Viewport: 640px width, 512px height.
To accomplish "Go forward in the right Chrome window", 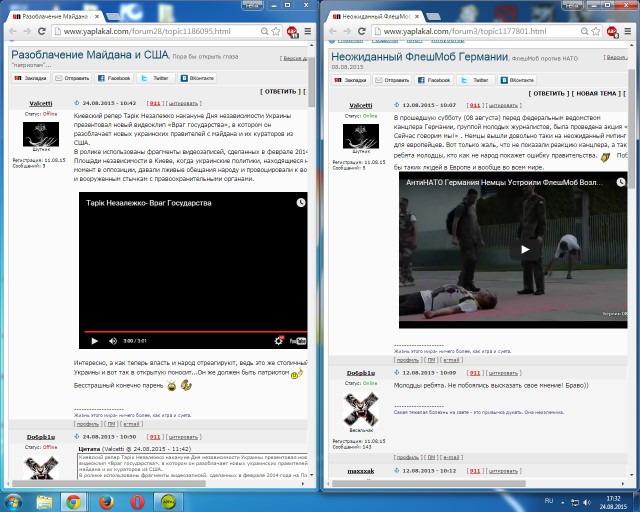I will pos(347,31).
